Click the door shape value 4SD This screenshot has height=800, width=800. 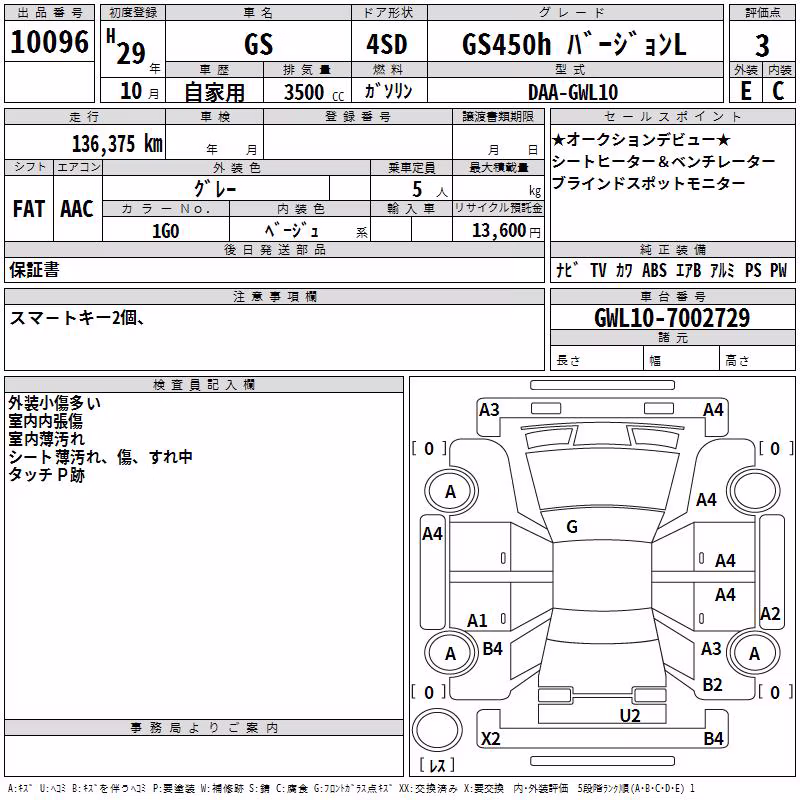[x=387, y=44]
